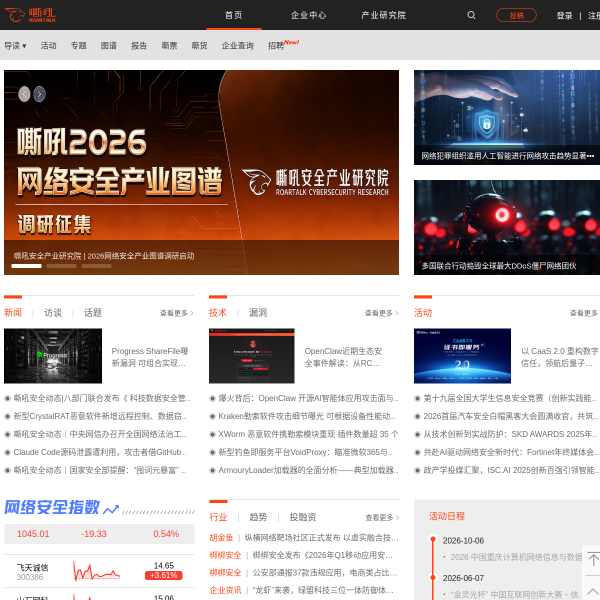600x600 pixels.
Task: Switch to the 行业 tab
Action: click(x=218, y=517)
